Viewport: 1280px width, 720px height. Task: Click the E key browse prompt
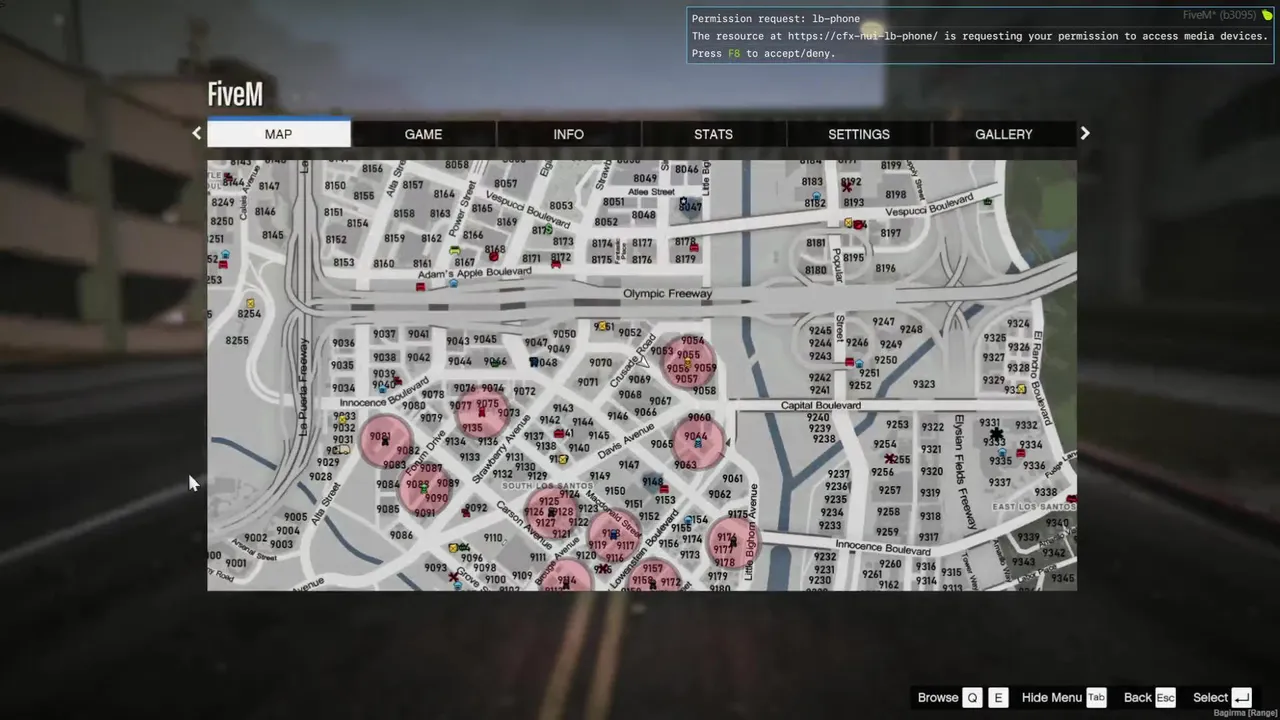click(x=998, y=698)
